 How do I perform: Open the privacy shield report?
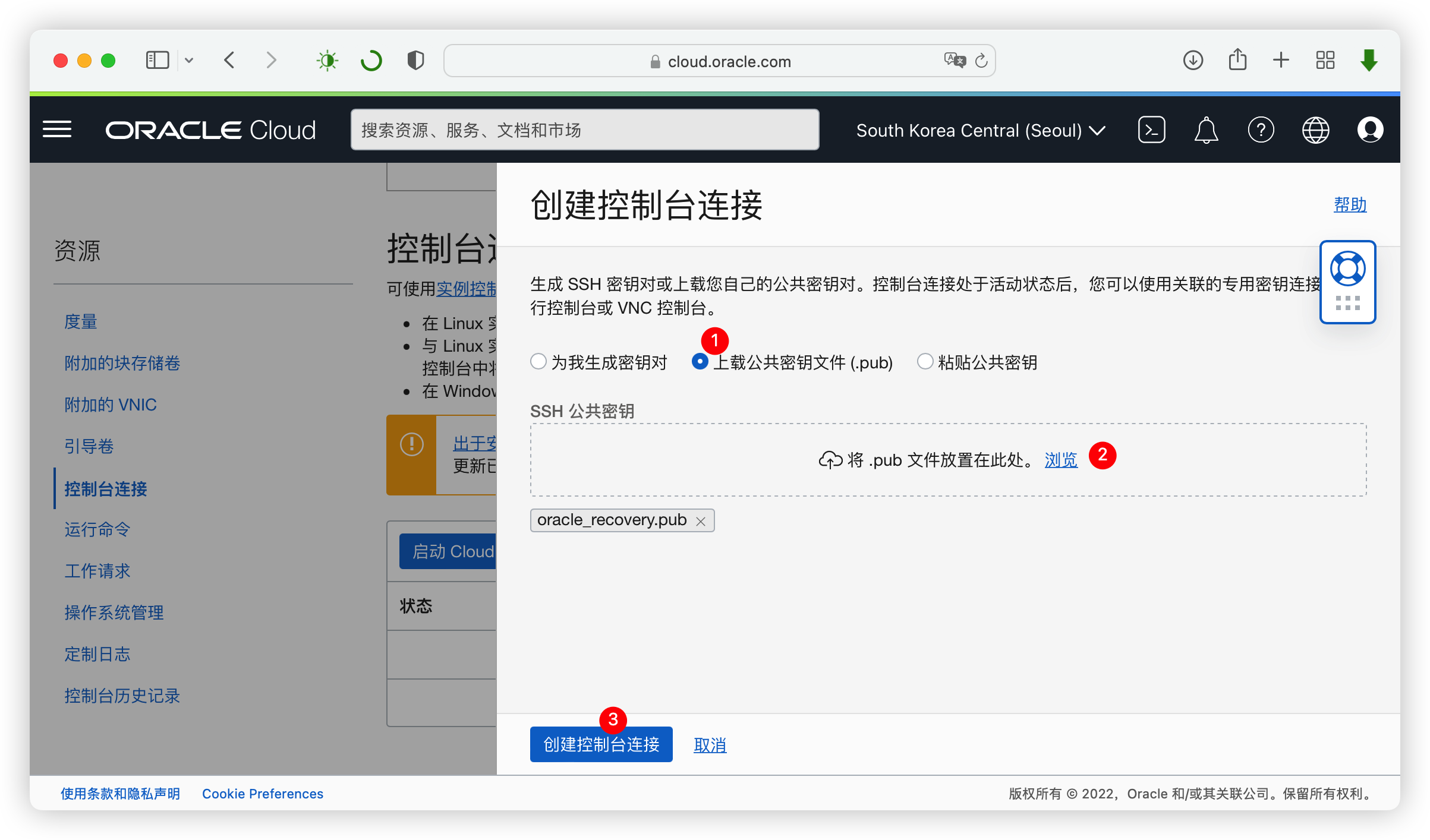click(415, 60)
